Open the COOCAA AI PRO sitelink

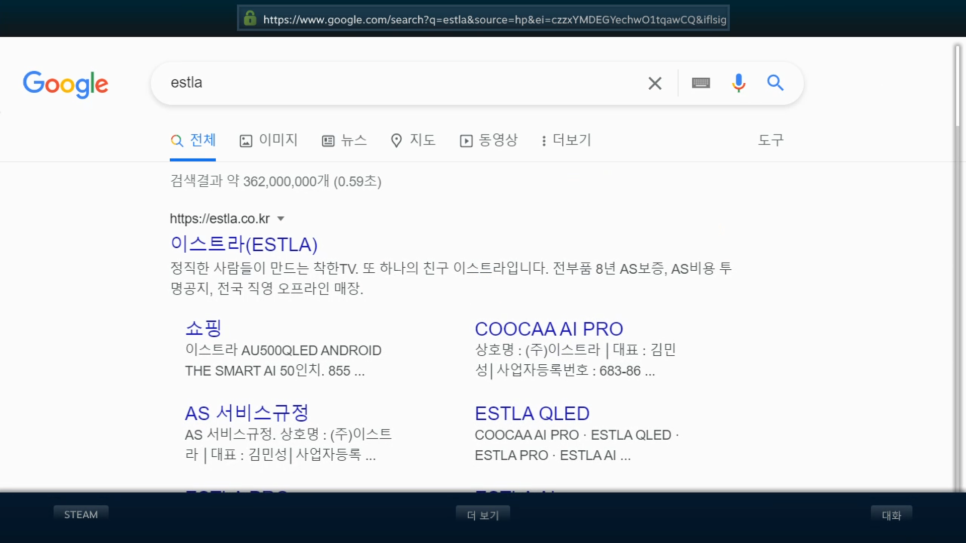pyautogui.click(x=549, y=329)
